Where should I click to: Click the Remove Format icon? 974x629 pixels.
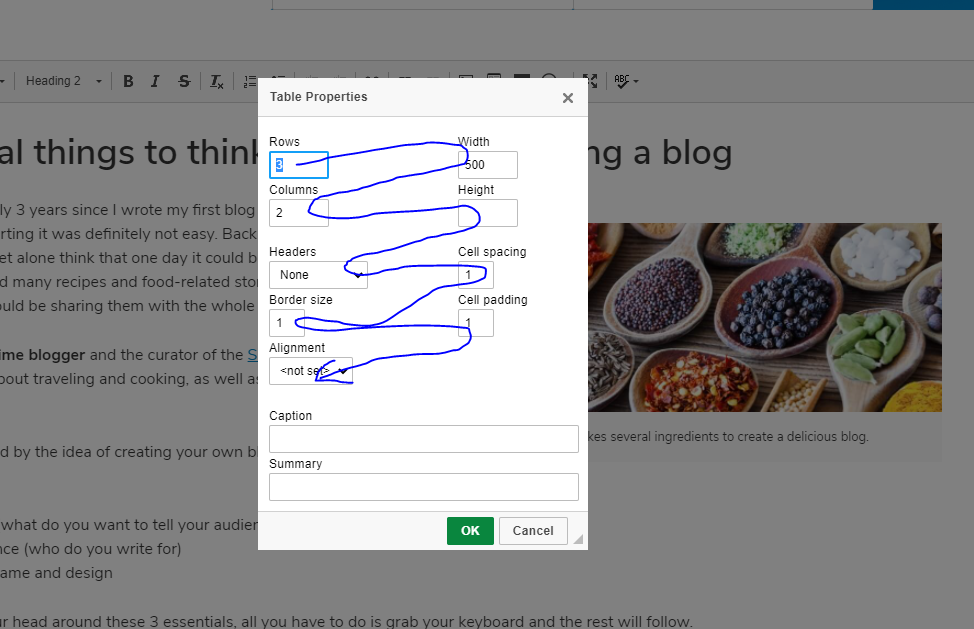coord(216,81)
